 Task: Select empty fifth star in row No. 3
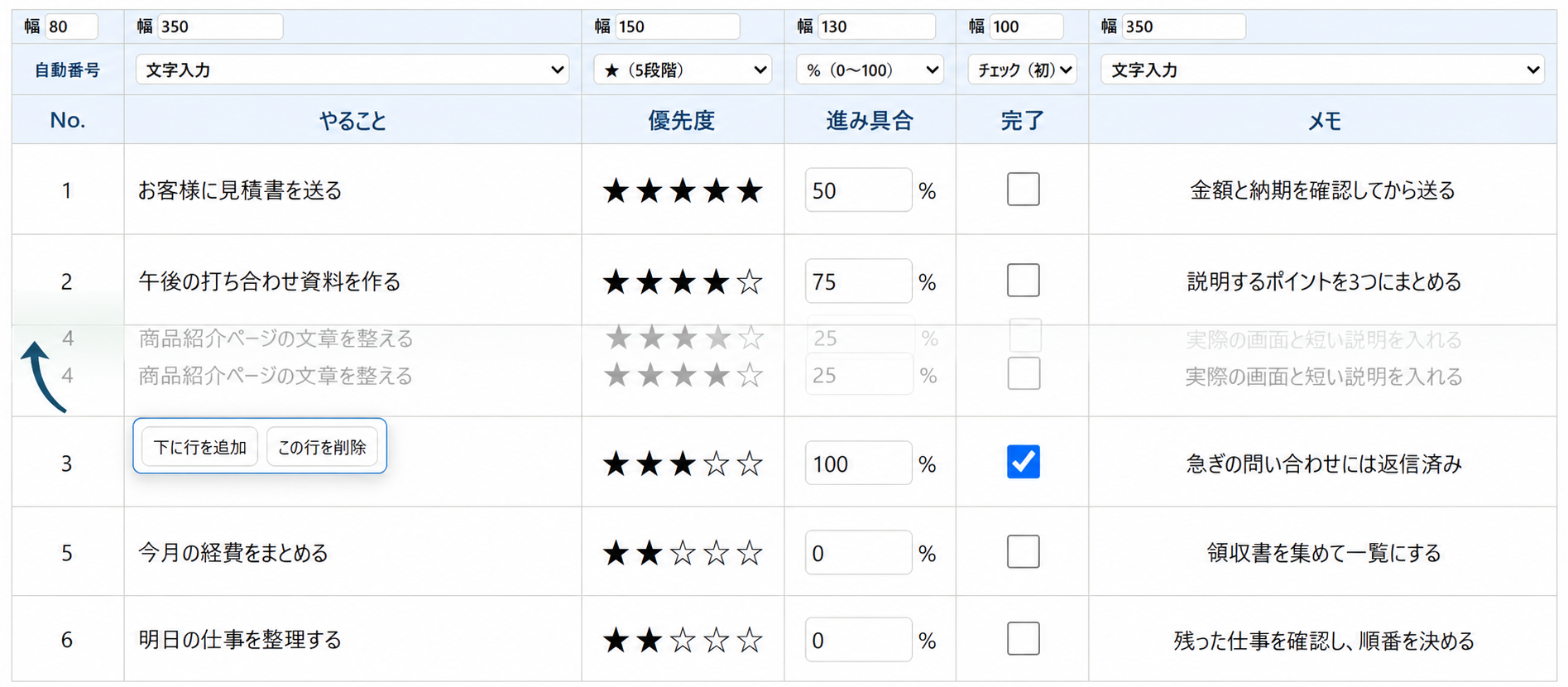[750, 464]
